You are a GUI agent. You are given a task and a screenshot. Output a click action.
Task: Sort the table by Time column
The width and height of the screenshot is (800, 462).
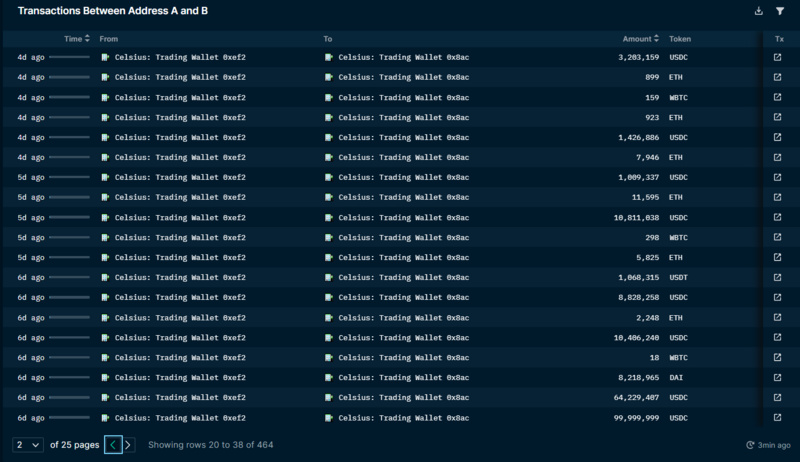pyautogui.click(x=76, y=39)
